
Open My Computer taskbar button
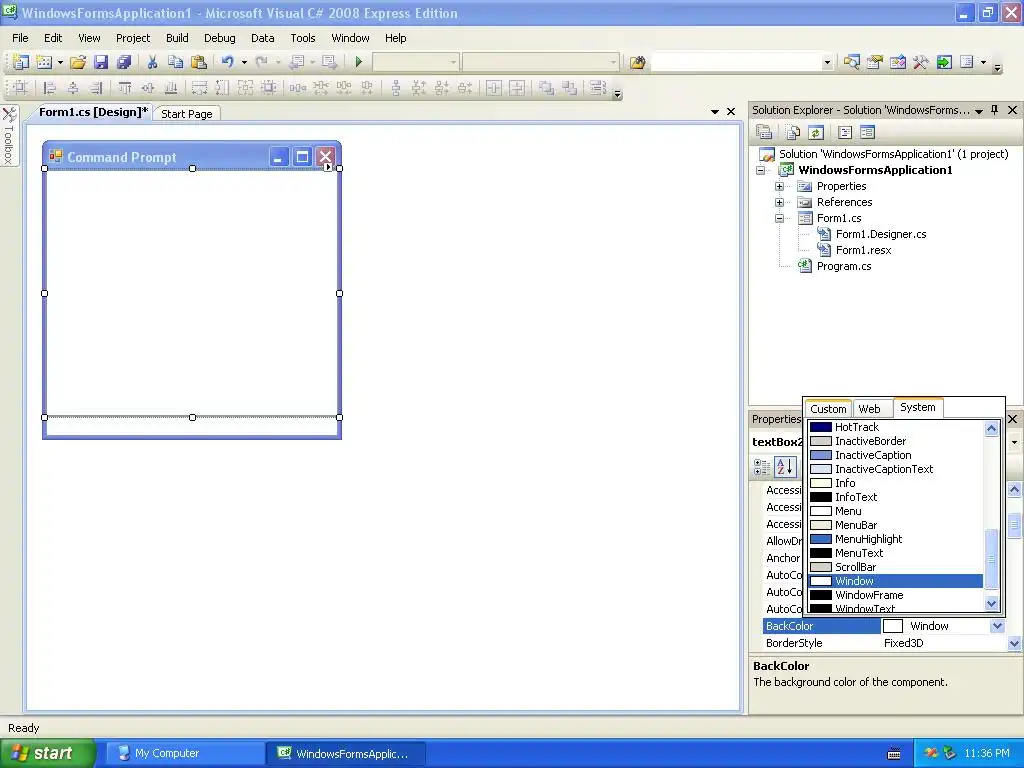click(x=184, y=754)
